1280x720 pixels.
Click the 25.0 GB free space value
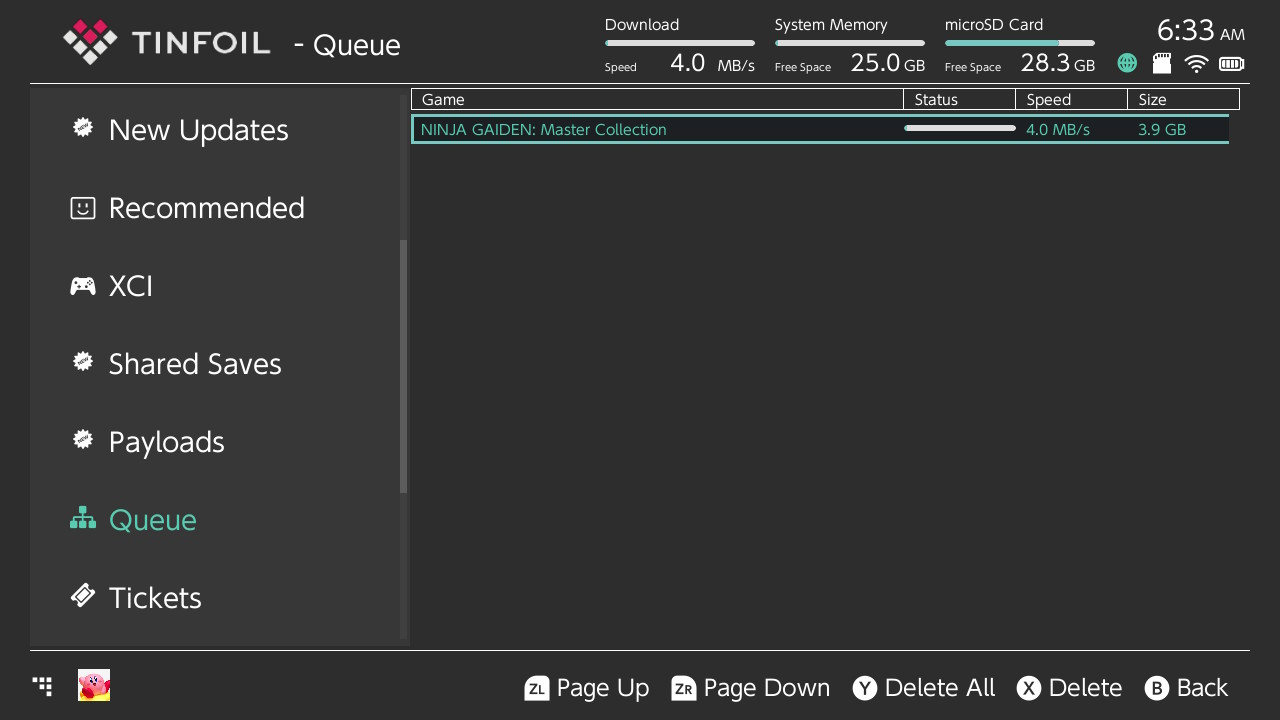pyautogui.click(x=888, y=63)
